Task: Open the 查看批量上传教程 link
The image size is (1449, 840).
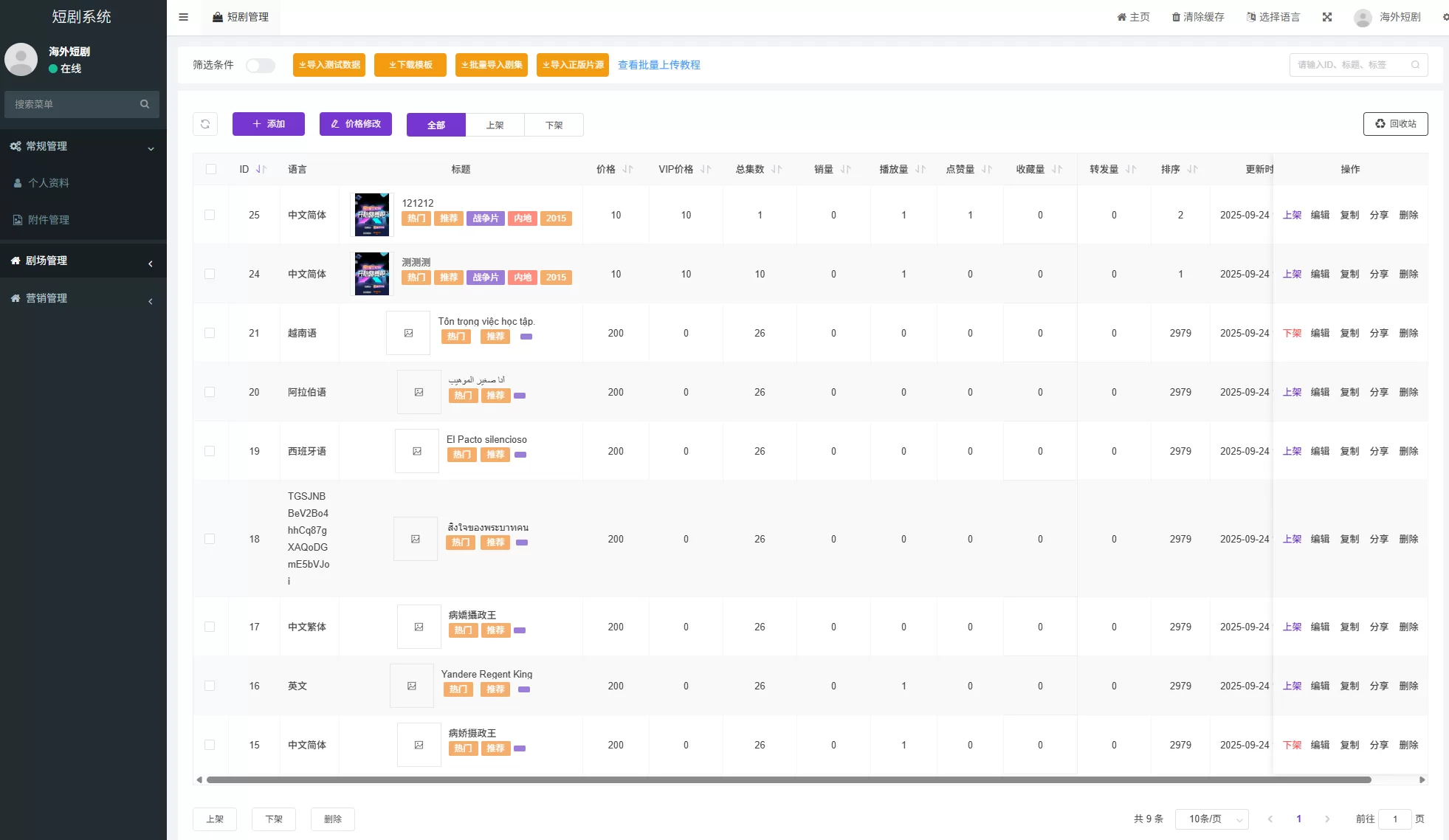Action: coord(658,65)
